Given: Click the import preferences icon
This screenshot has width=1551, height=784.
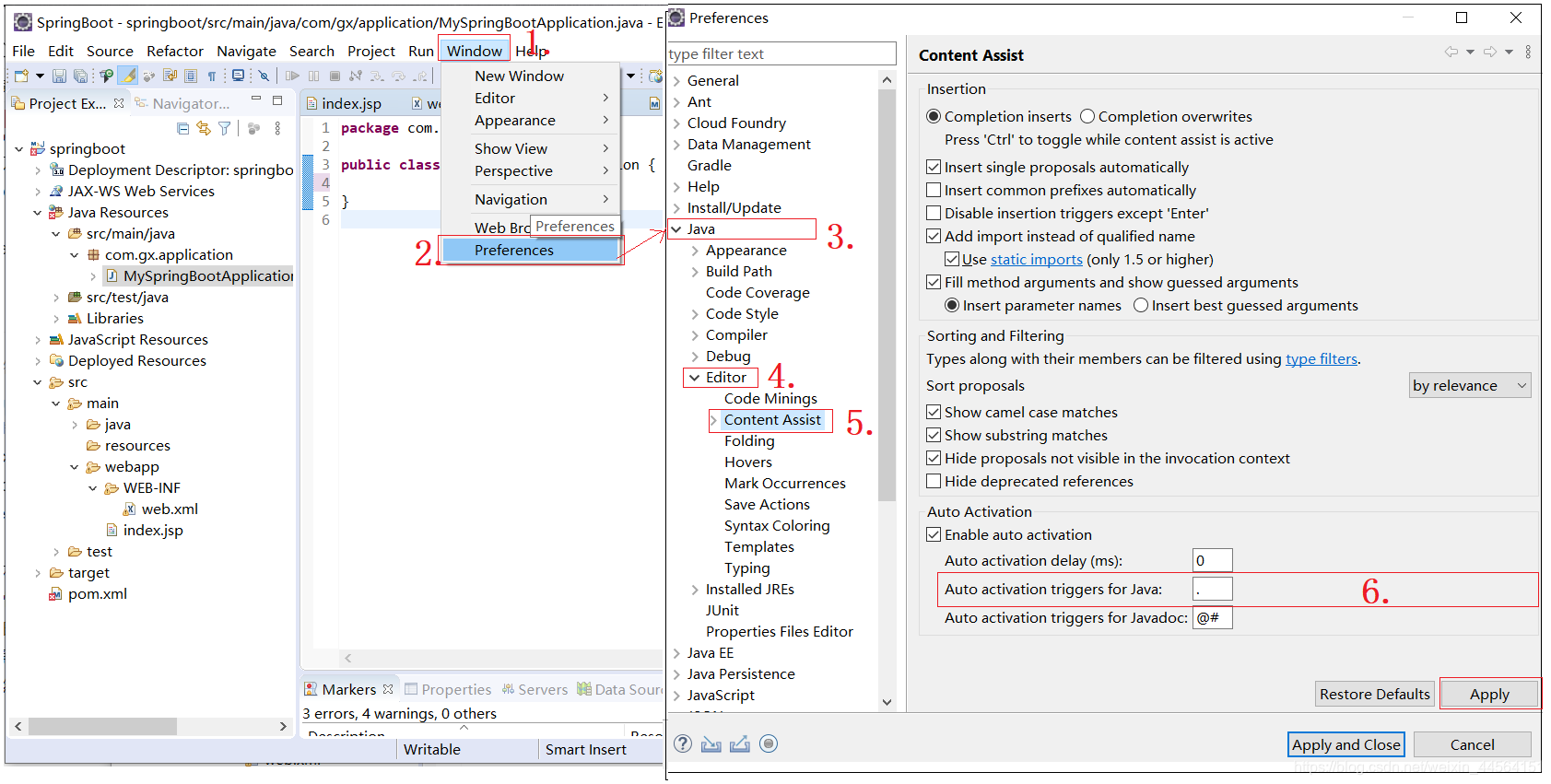Looking at the screenshot, I should point(711,743).
